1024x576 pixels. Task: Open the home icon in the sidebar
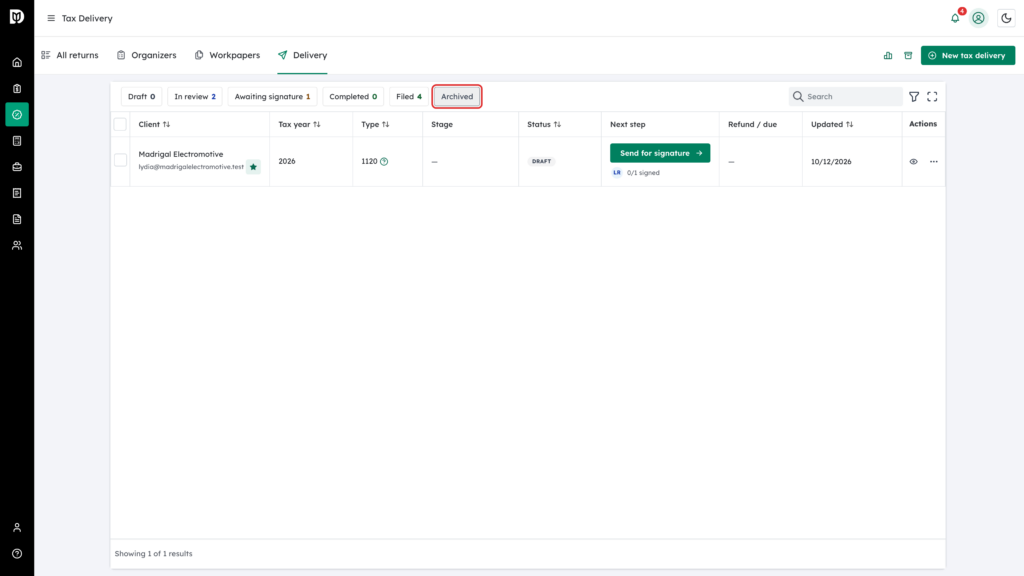(17, 63)
